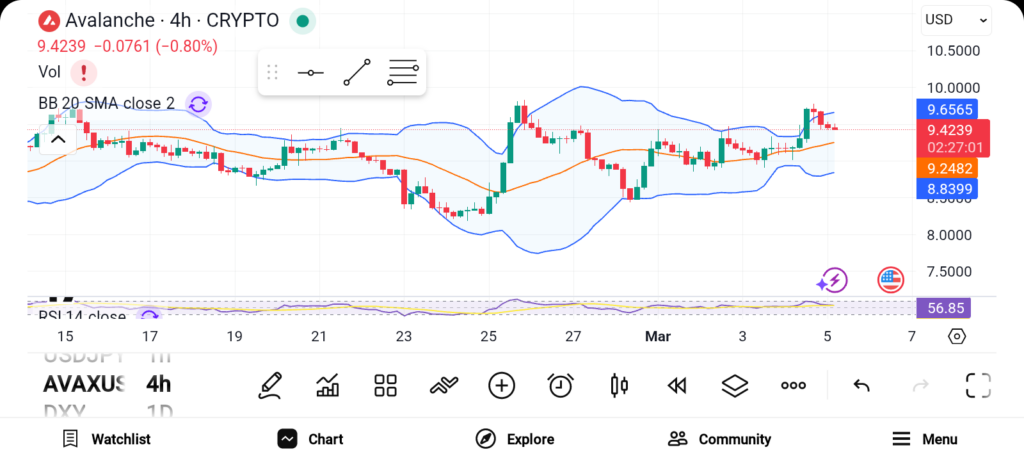Image resolution: width=1024 pixels, height=461 pixels.
Task: Open the USD currency dropdown
Action: click(x=955, y=19)
